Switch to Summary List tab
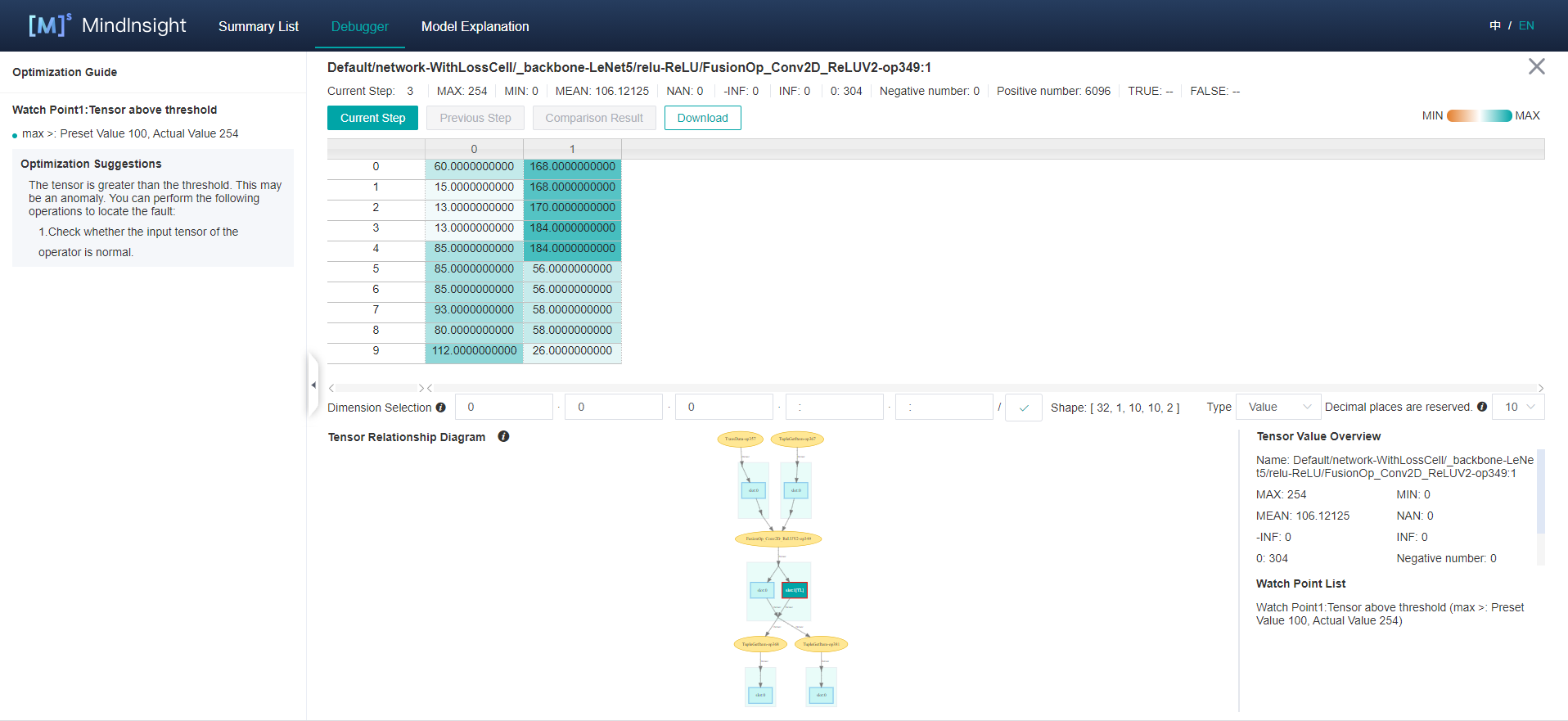 click(x=258, y=26)
